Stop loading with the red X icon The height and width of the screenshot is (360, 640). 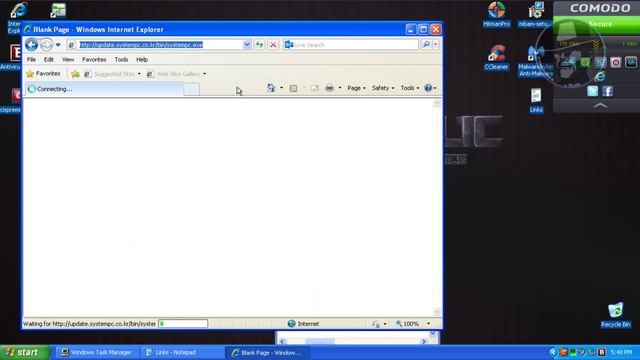(273, 45)
